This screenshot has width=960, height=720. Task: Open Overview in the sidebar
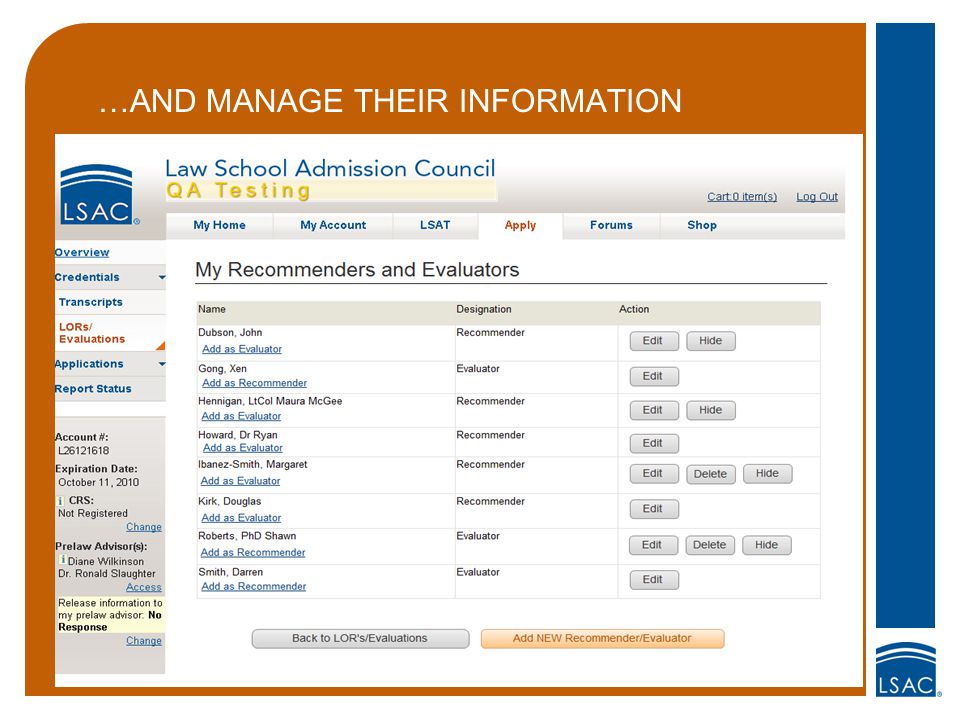[x=82, y=252]
